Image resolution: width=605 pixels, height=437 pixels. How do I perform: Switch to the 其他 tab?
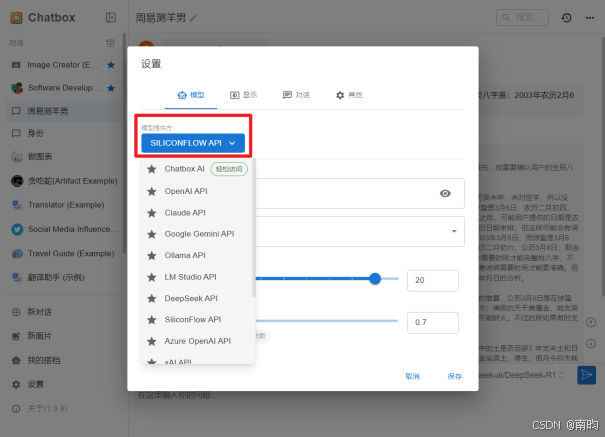349,95
